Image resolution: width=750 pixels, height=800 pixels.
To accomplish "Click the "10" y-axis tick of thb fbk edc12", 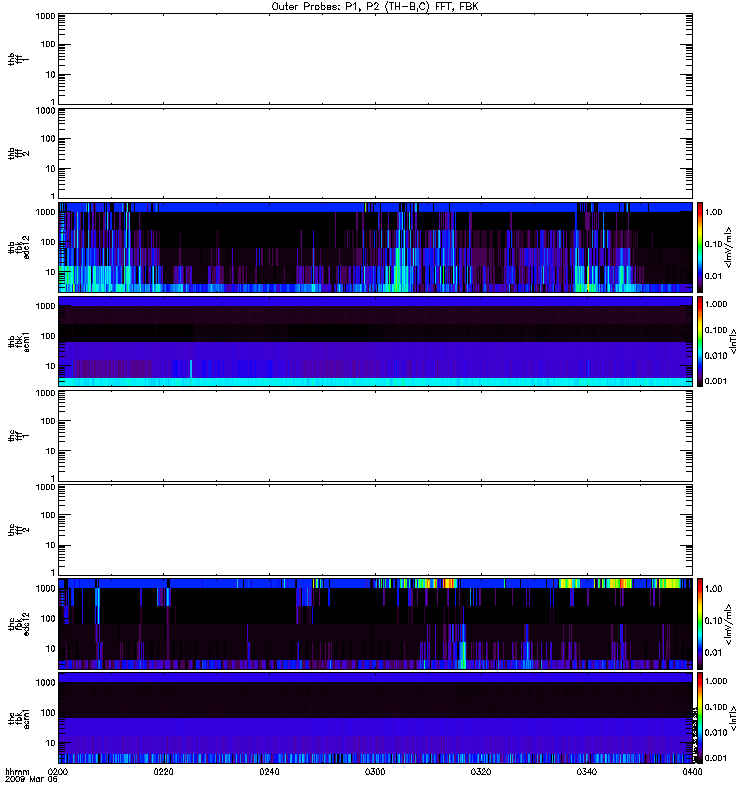I will [x=51, y=272].
